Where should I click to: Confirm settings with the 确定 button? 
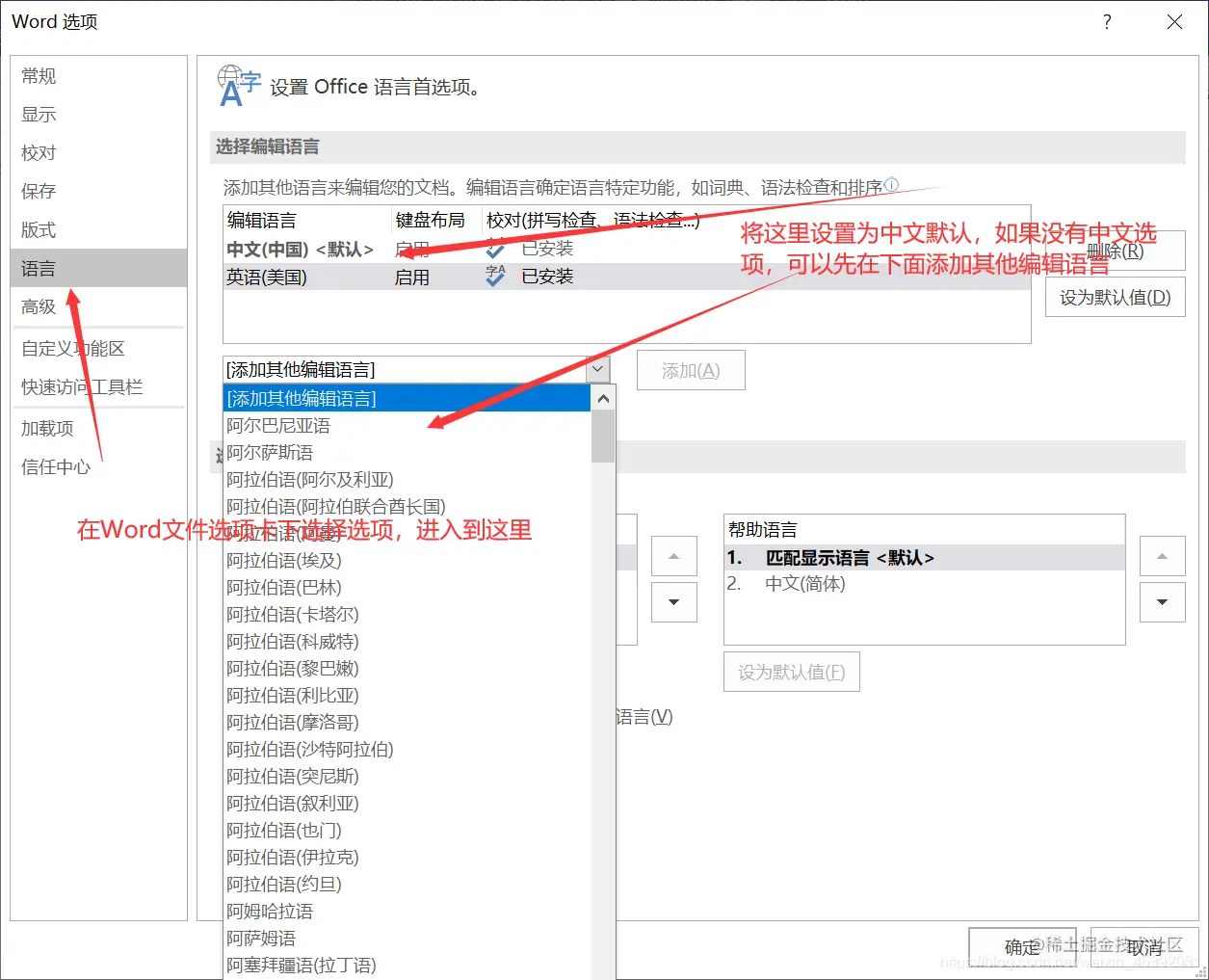coord(1022,946)
